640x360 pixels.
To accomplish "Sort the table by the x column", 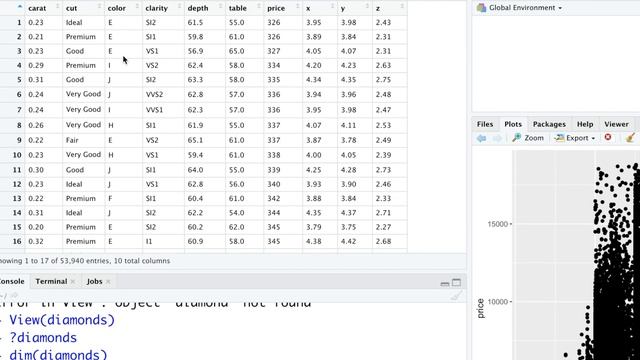I will tap(320, 8).
